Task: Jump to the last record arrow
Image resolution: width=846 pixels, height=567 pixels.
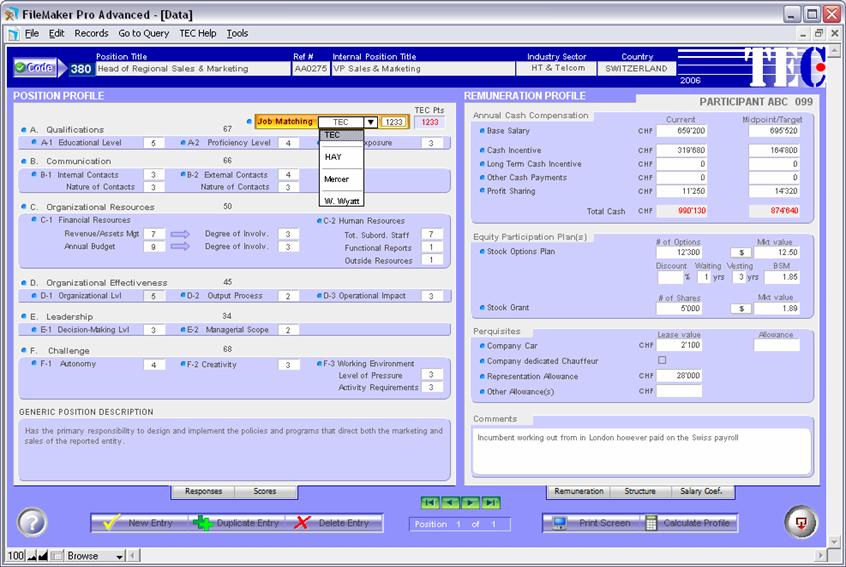Action: [x=489, y=502]
